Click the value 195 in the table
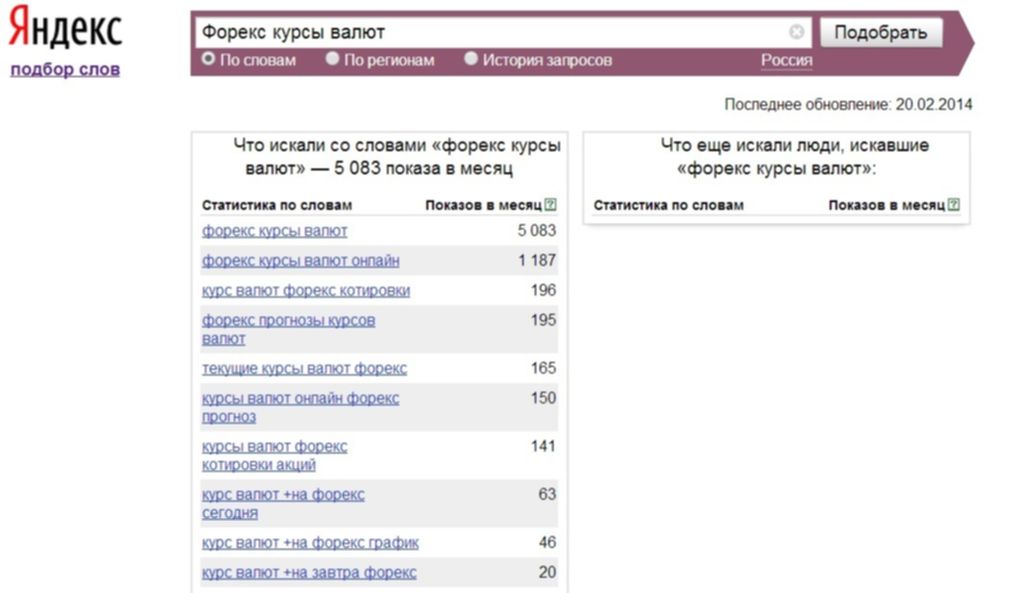 coord(543,321)
